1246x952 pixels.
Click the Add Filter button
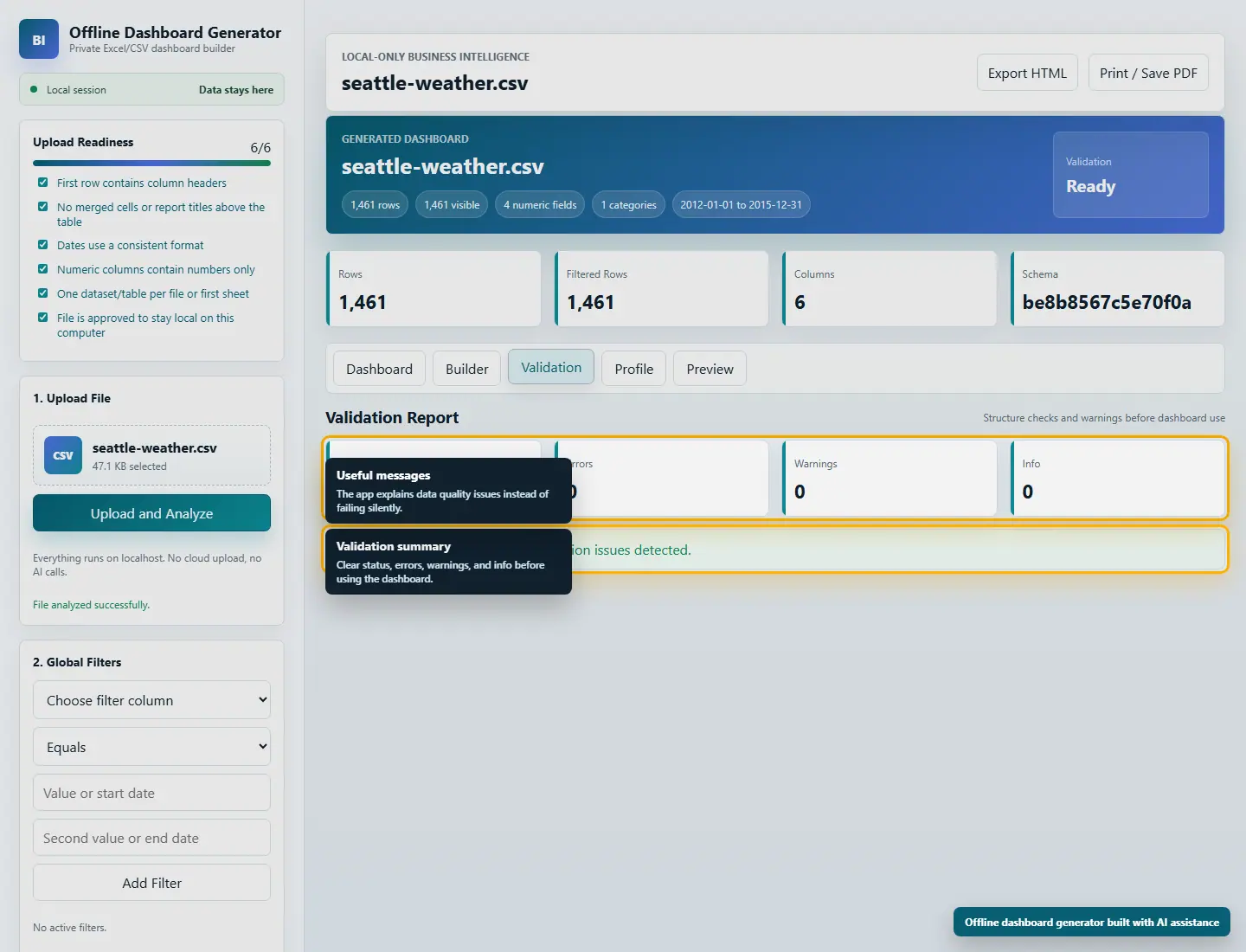(151, 883)
